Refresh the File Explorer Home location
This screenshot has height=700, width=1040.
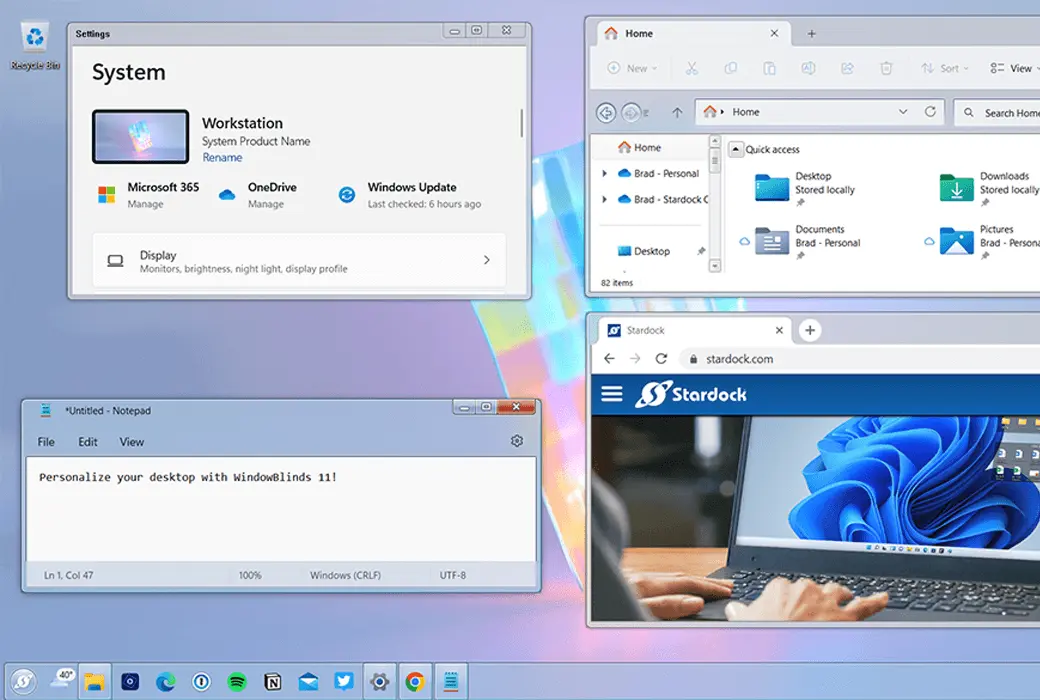tap(930, 111)
